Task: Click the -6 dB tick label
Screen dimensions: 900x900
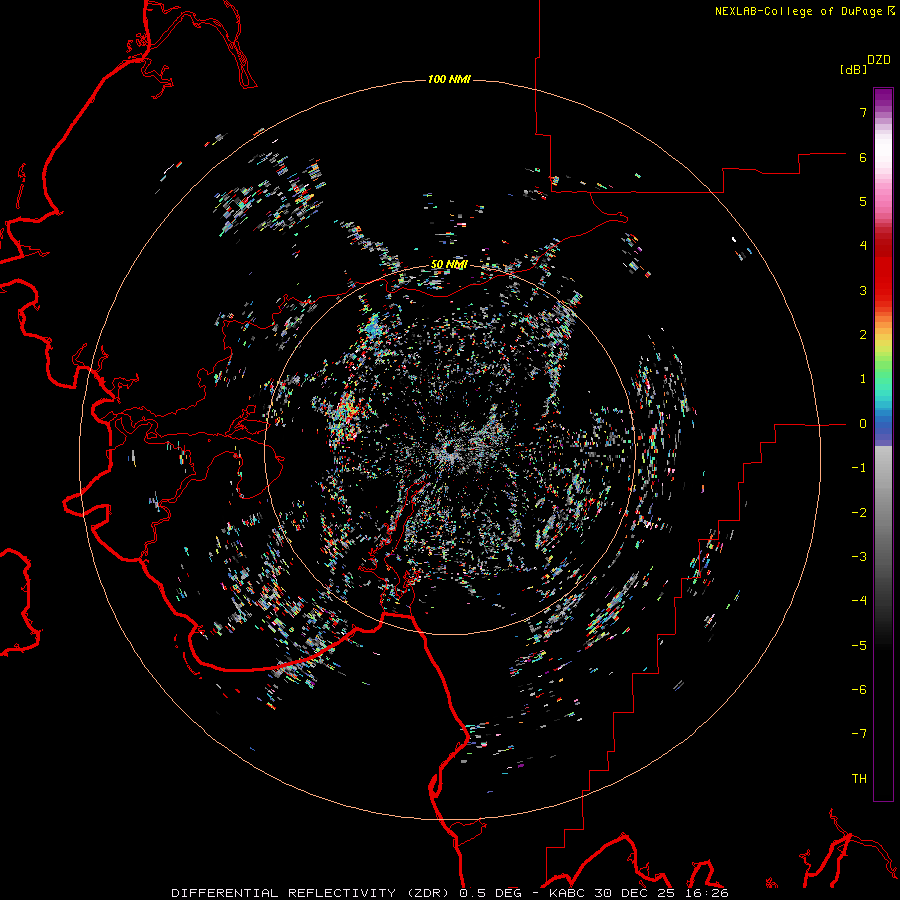Action: click(x=859, y=690)
